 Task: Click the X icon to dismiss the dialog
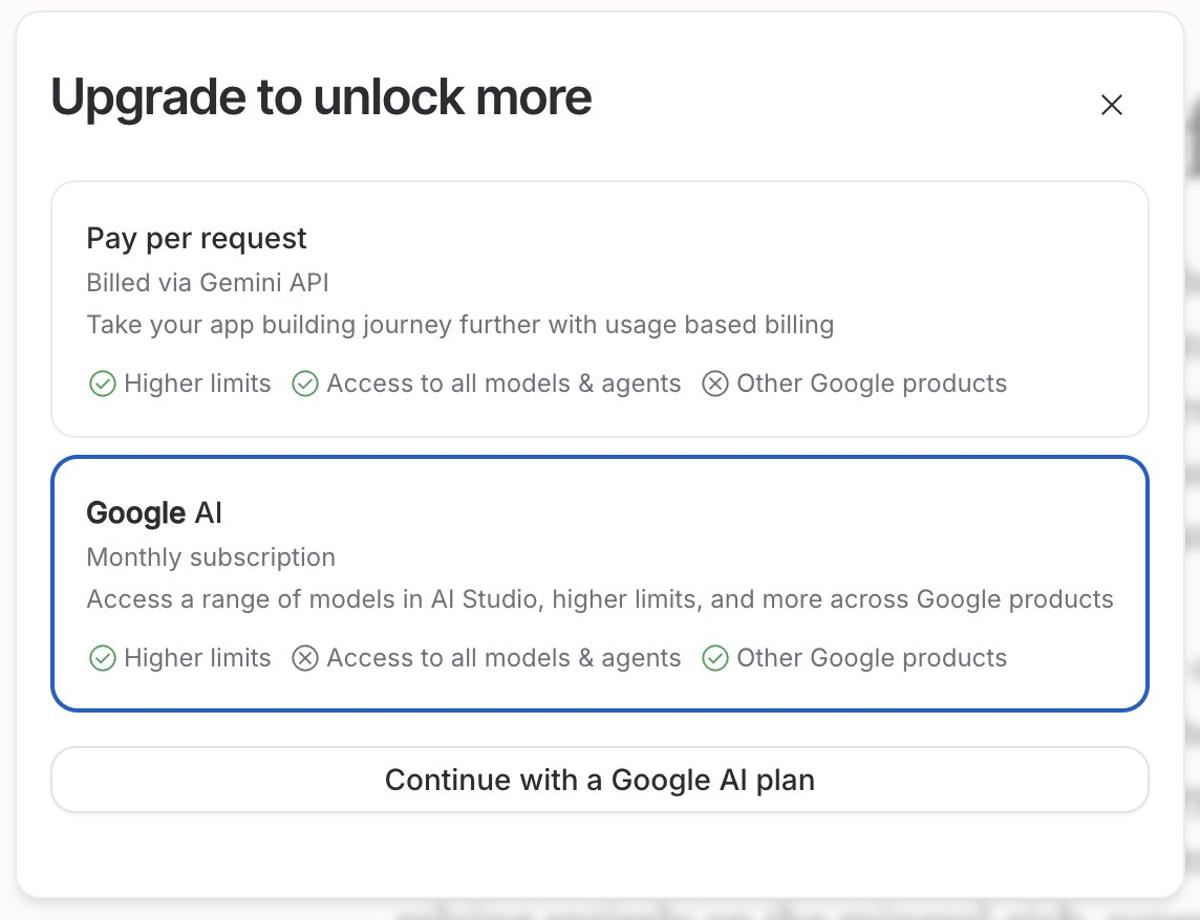click(x=1111, y=104)
